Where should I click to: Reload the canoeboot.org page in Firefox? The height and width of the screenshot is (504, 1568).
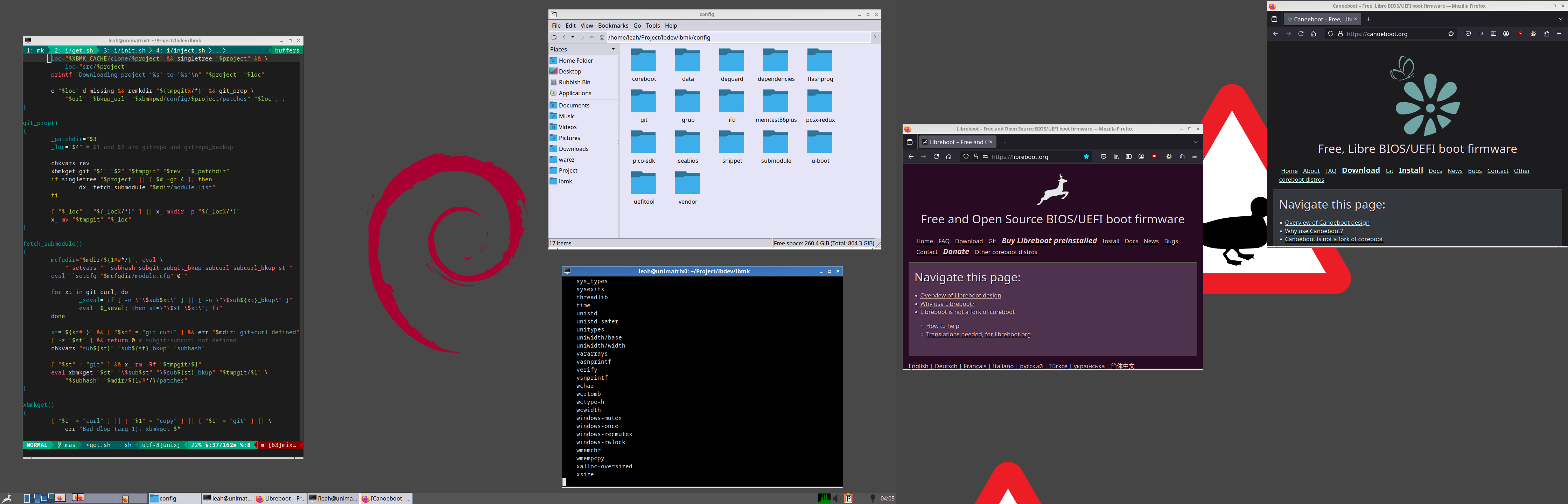1301,34
